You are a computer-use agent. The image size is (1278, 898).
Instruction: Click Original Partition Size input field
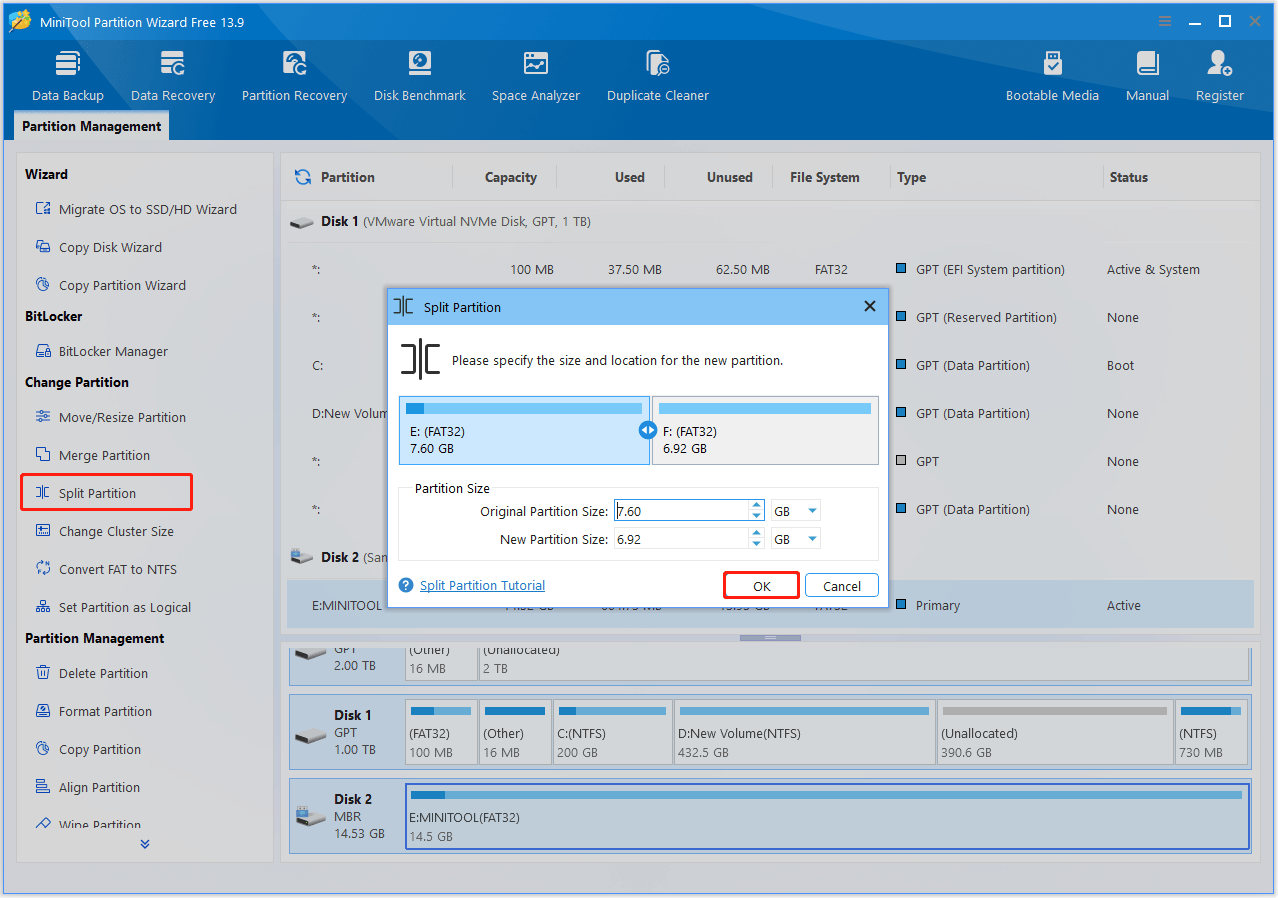[x=682, y=511]
